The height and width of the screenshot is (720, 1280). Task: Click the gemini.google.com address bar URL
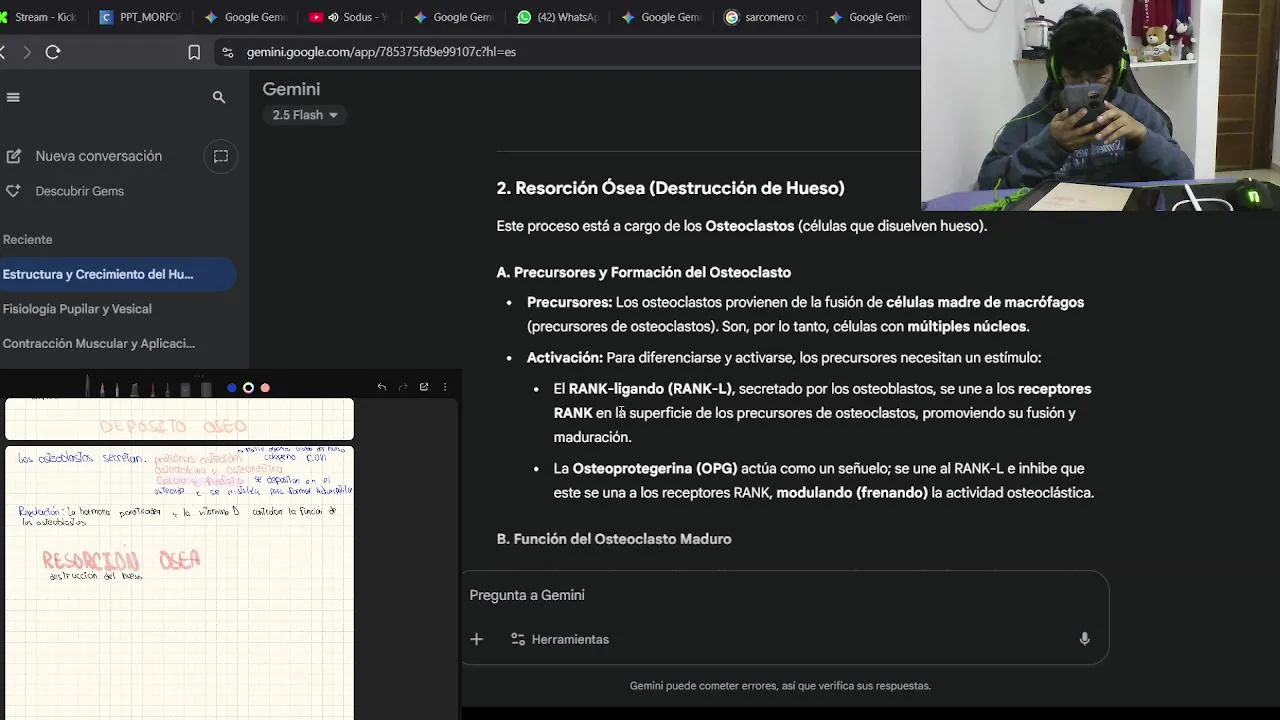(381, 52)
